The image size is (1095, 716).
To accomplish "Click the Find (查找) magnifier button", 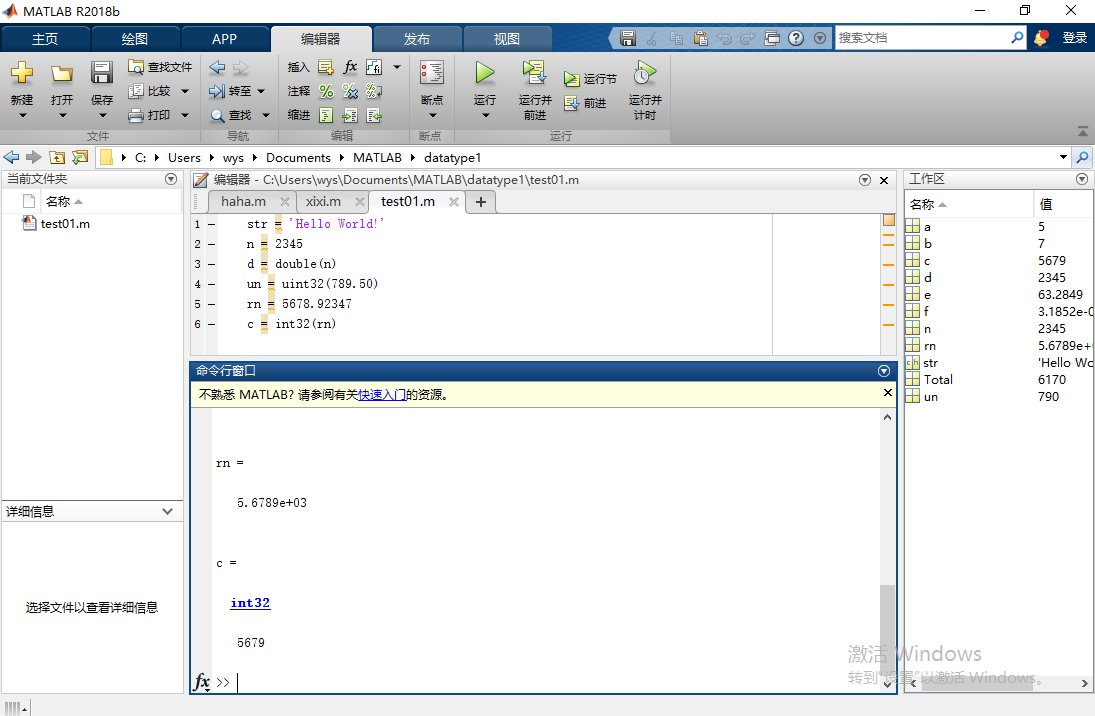I will coord(230,115).
